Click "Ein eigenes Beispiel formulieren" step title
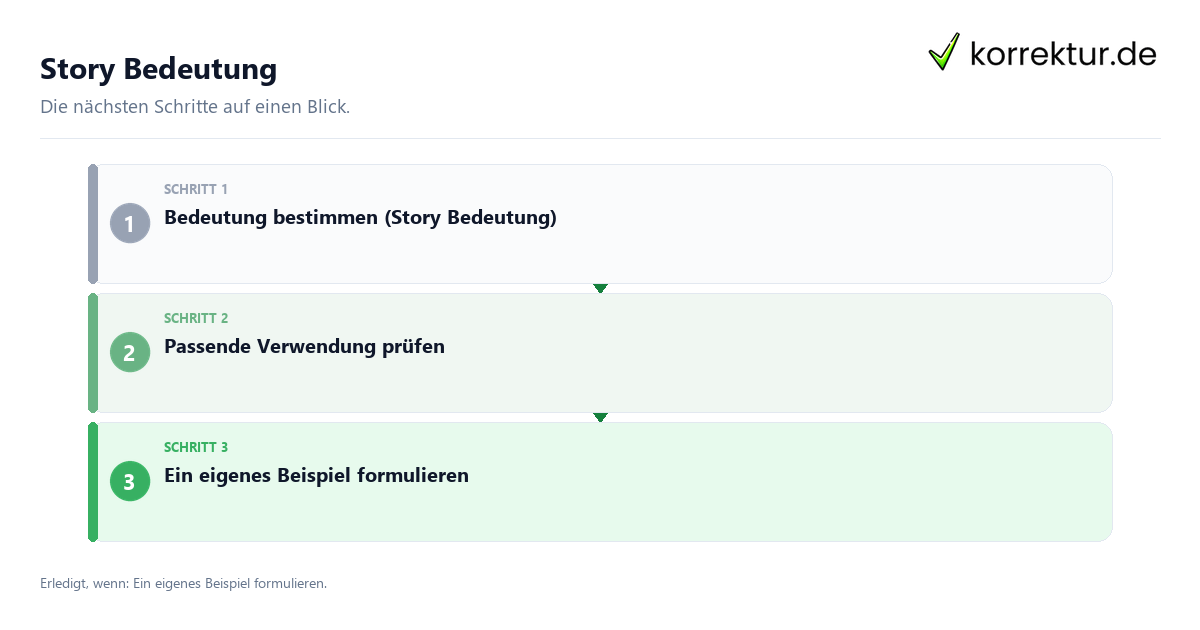This screenshot has height=630, width=1200. 316,476
